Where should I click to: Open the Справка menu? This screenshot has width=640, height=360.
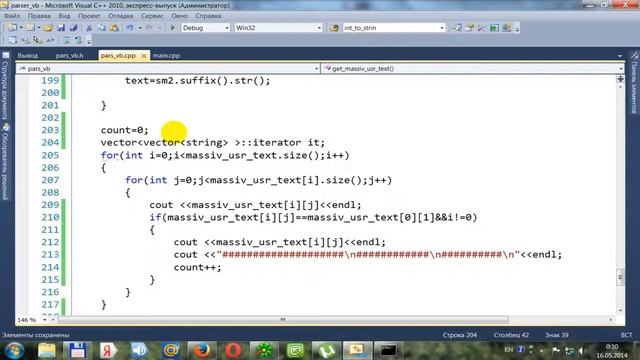coord(208,16)
